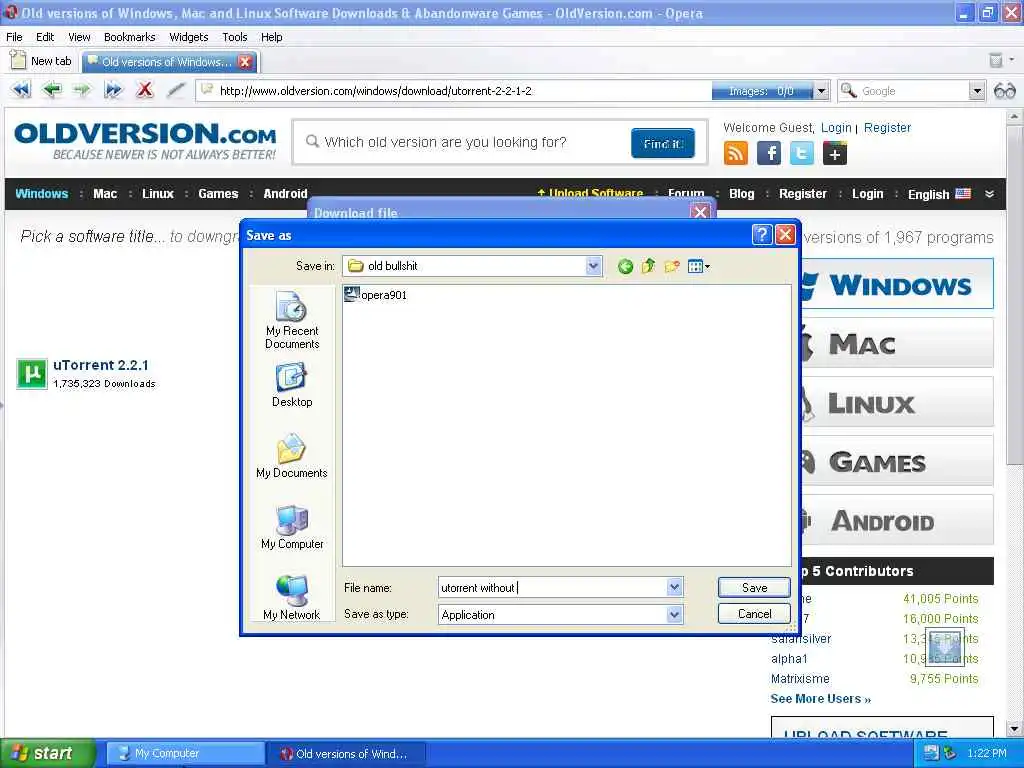Expand the Save in folder dropdown
This screenshot has height=768, width=1024.
click(x=593, y=266)
